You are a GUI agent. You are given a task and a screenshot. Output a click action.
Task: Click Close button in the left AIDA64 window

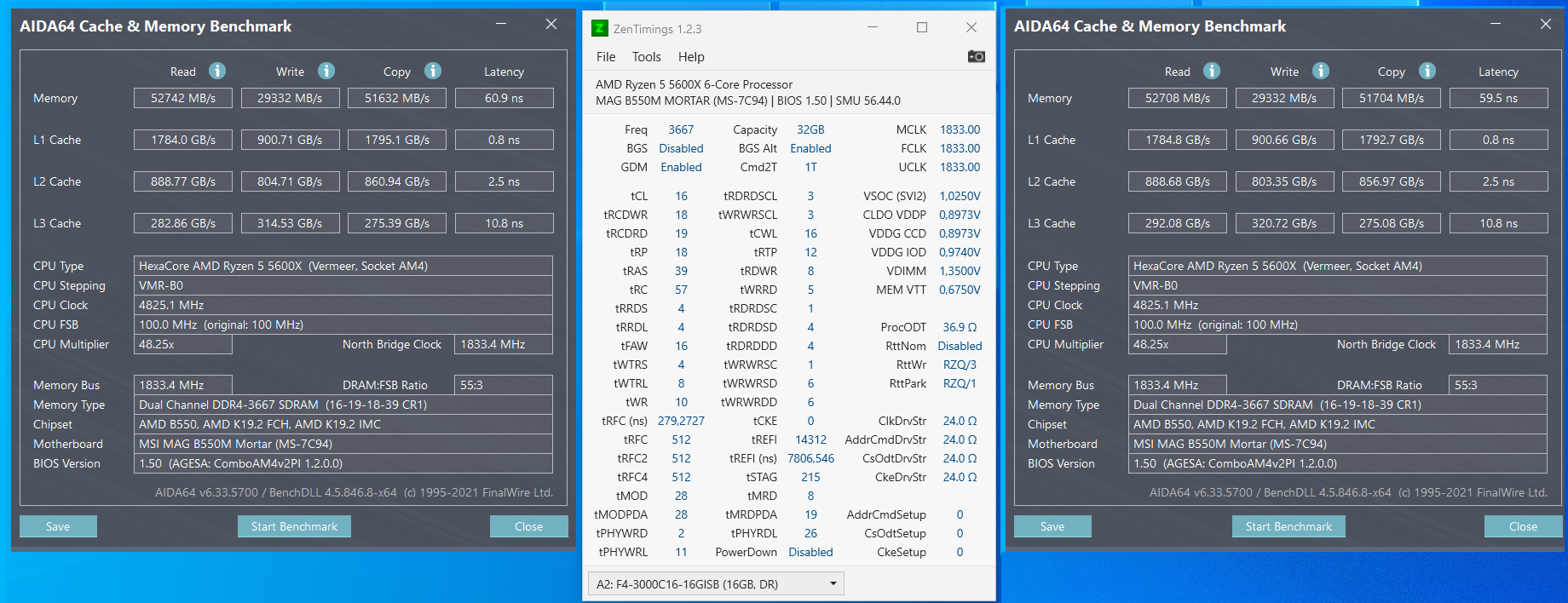(x=528, y=526)
